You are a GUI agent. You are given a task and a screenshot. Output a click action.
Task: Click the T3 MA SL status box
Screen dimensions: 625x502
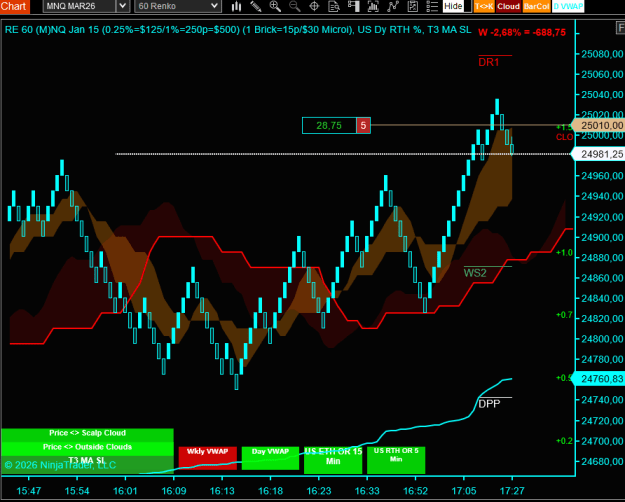[x=87, y=463]
